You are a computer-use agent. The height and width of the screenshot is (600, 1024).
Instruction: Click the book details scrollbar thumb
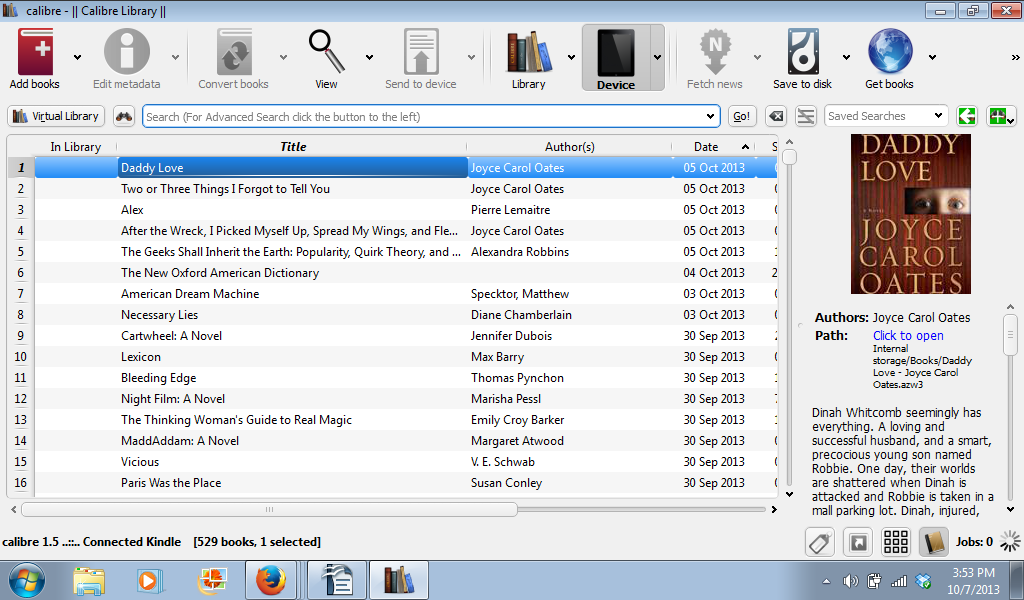[1010, 335]
